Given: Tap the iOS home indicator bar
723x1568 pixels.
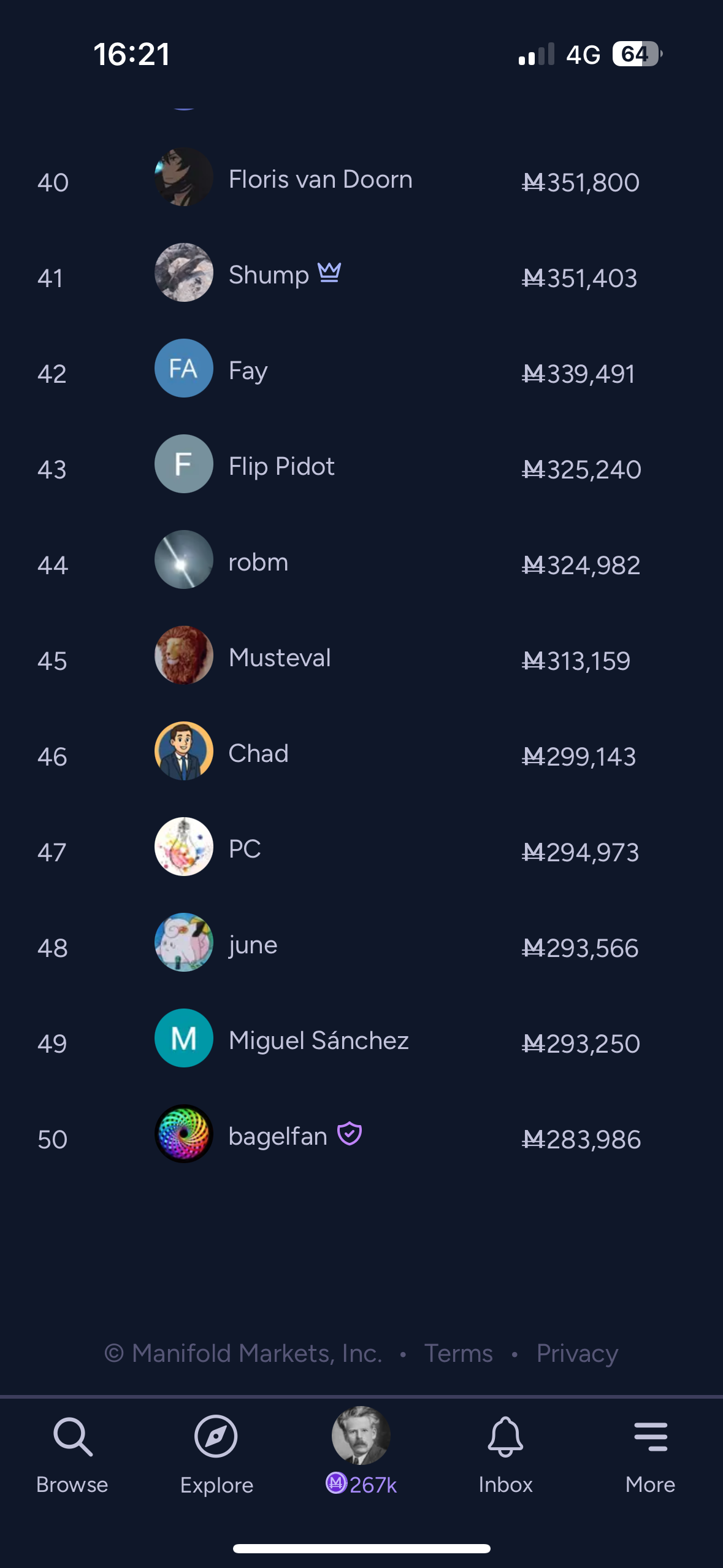Looking at the screenshot, I should pyautogui.click(x=361, y=1548).
